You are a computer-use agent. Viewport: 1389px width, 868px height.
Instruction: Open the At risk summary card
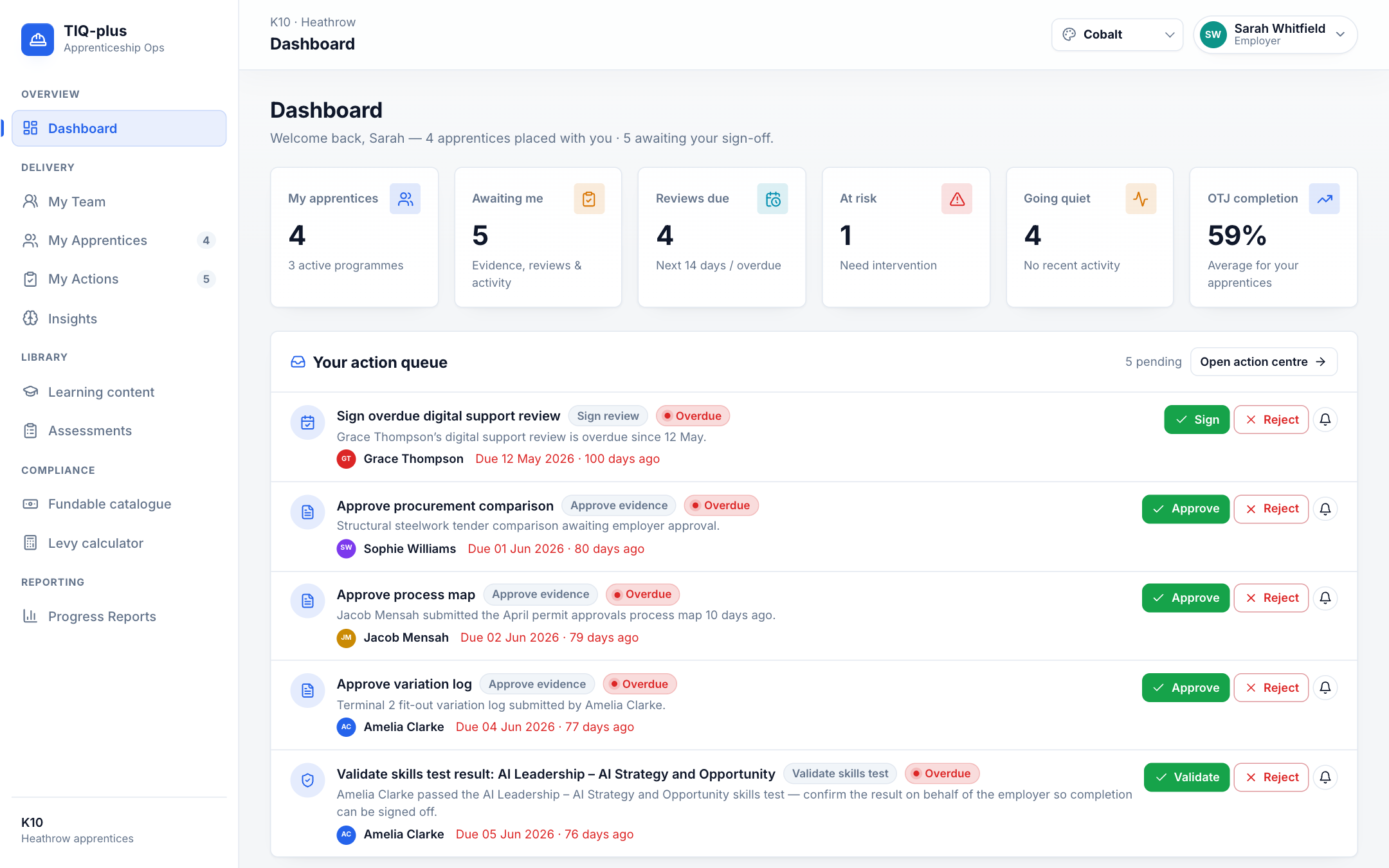906,237
